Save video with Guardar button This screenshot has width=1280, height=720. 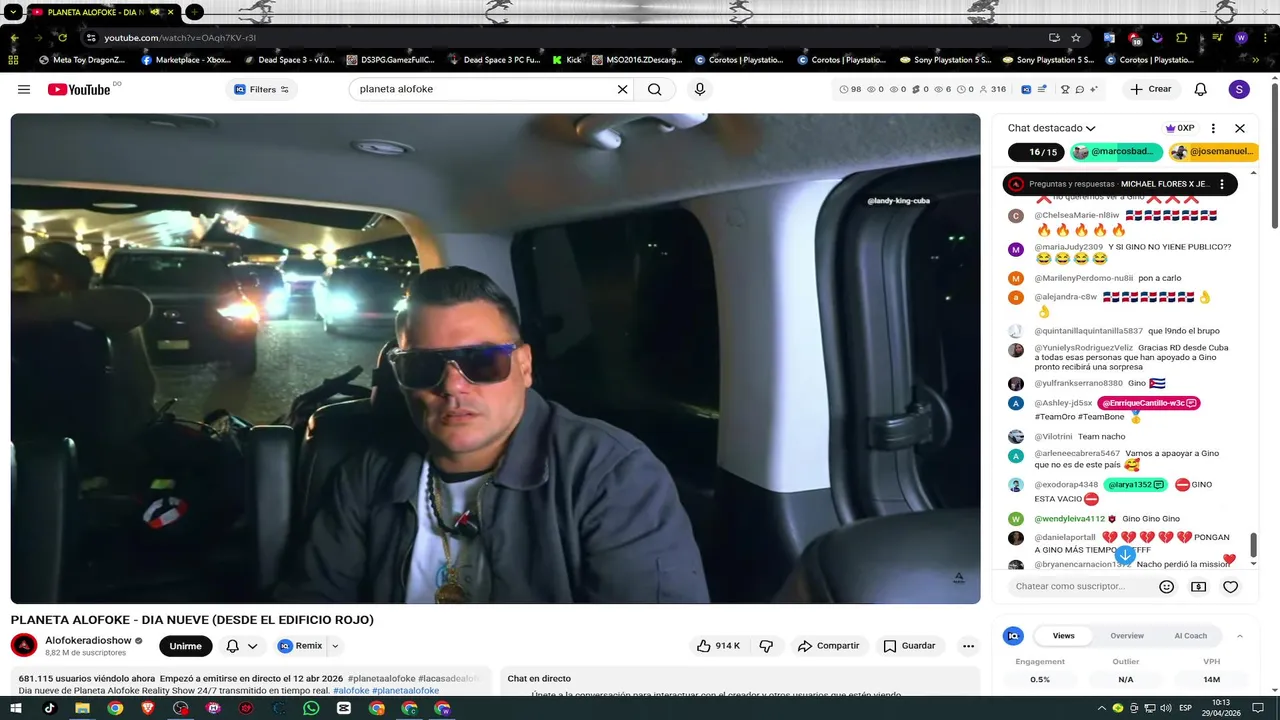[910, 646]
